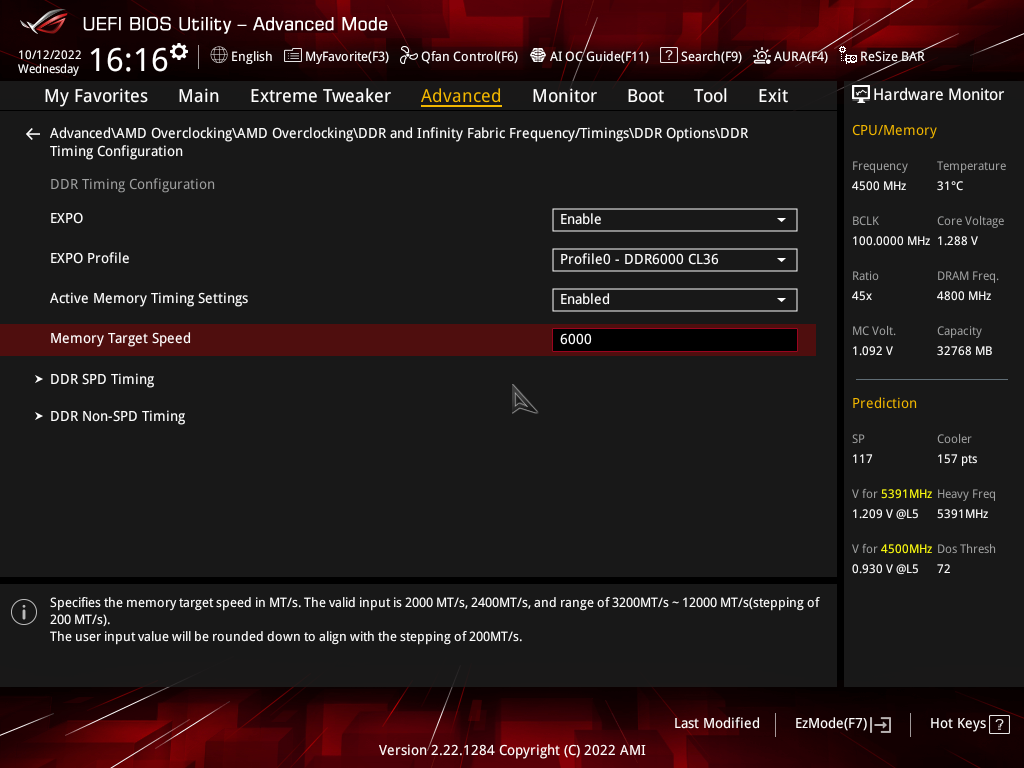Screen dimensions: 1024x768
Task: Click the Memory Target Speed input field
Action: (x=675, y=340)
